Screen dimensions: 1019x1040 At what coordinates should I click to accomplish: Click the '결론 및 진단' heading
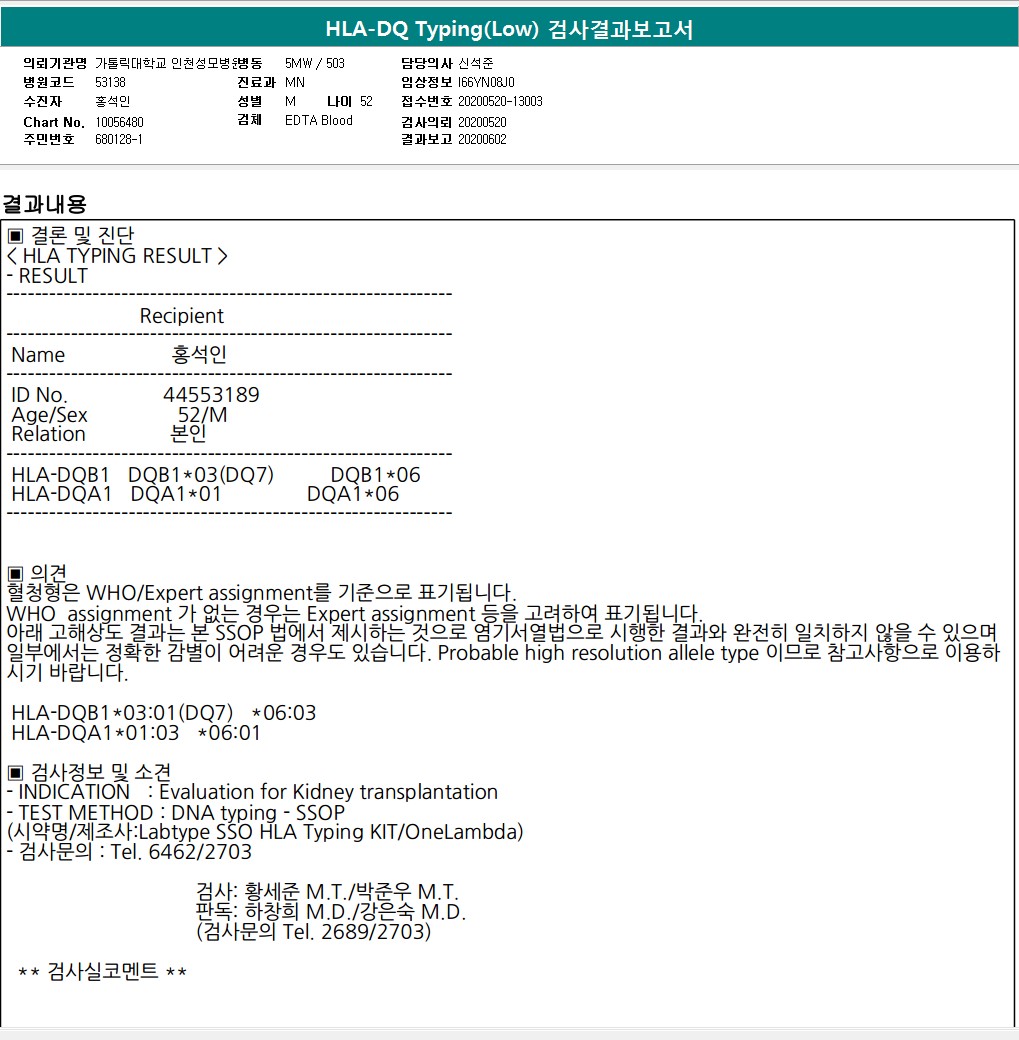pos(71,235)
